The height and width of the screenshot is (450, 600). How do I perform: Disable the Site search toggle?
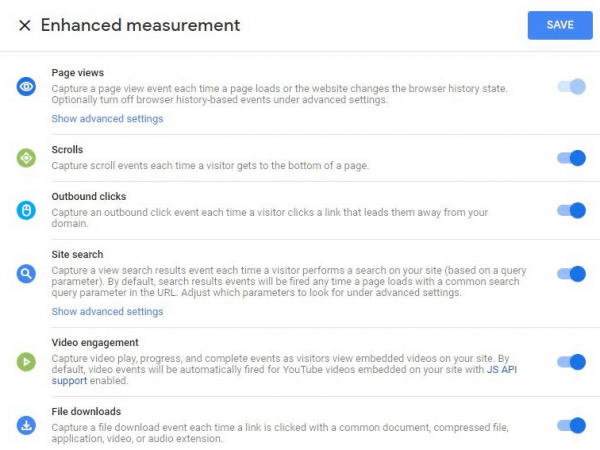click(571, 274)
